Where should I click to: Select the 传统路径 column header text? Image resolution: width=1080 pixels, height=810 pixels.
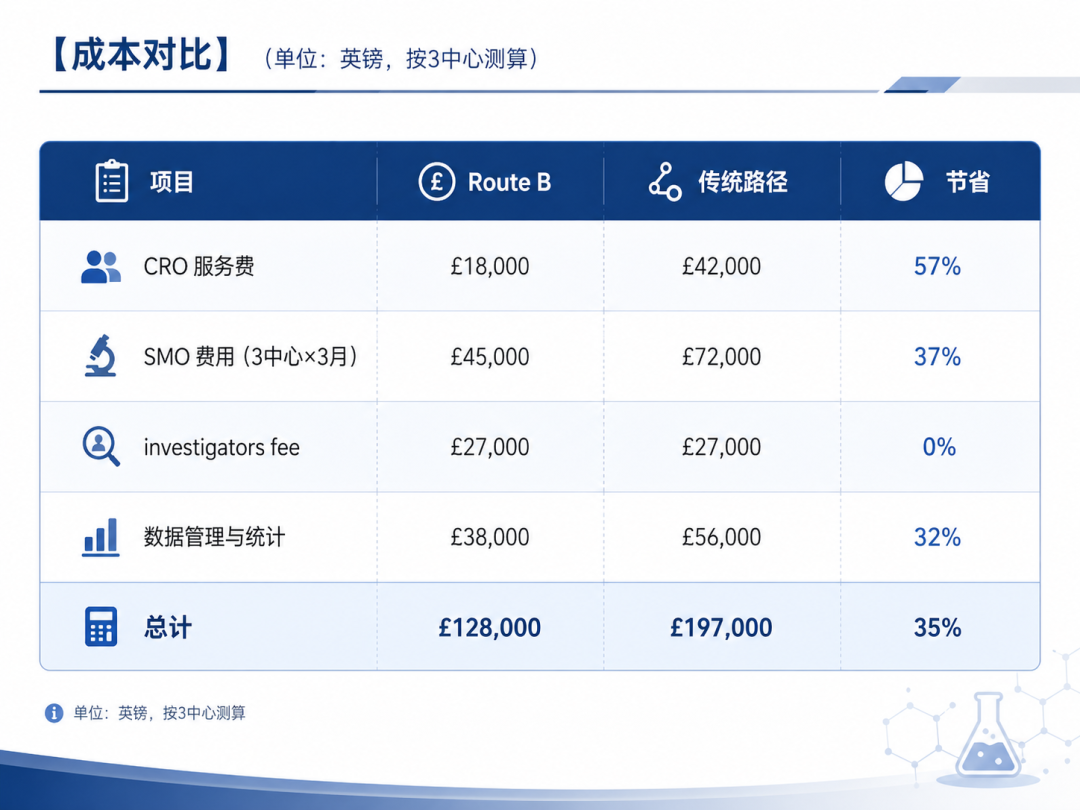click(742, 182)
